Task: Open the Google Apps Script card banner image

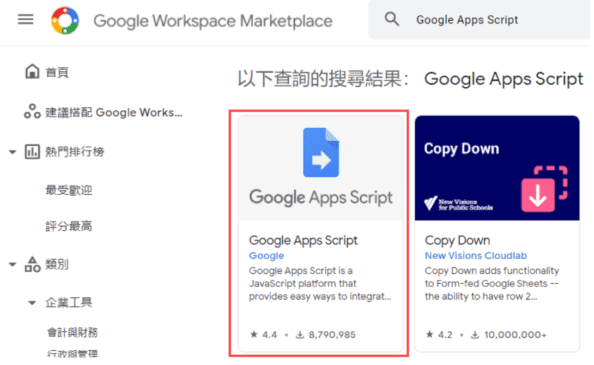Action: point(321,168)
